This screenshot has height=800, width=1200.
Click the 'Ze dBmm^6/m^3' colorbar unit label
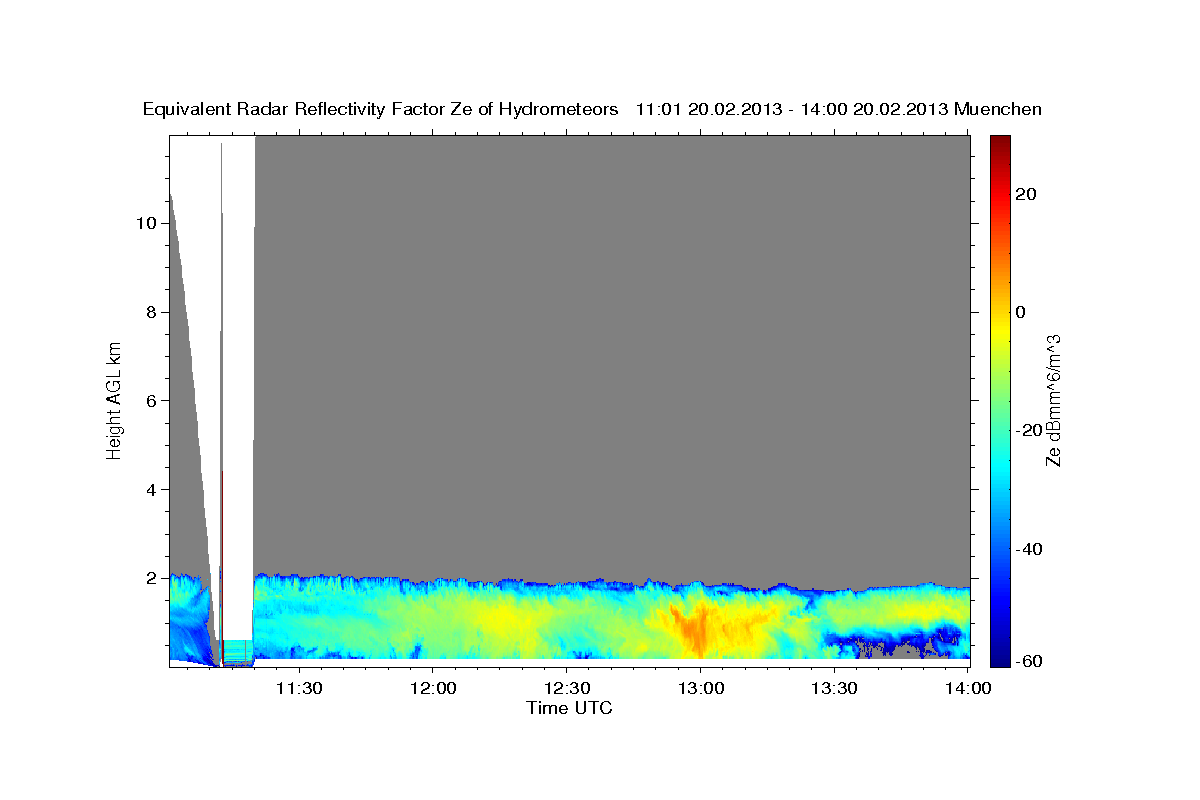pyautogui.click(x=1053, y=401)
